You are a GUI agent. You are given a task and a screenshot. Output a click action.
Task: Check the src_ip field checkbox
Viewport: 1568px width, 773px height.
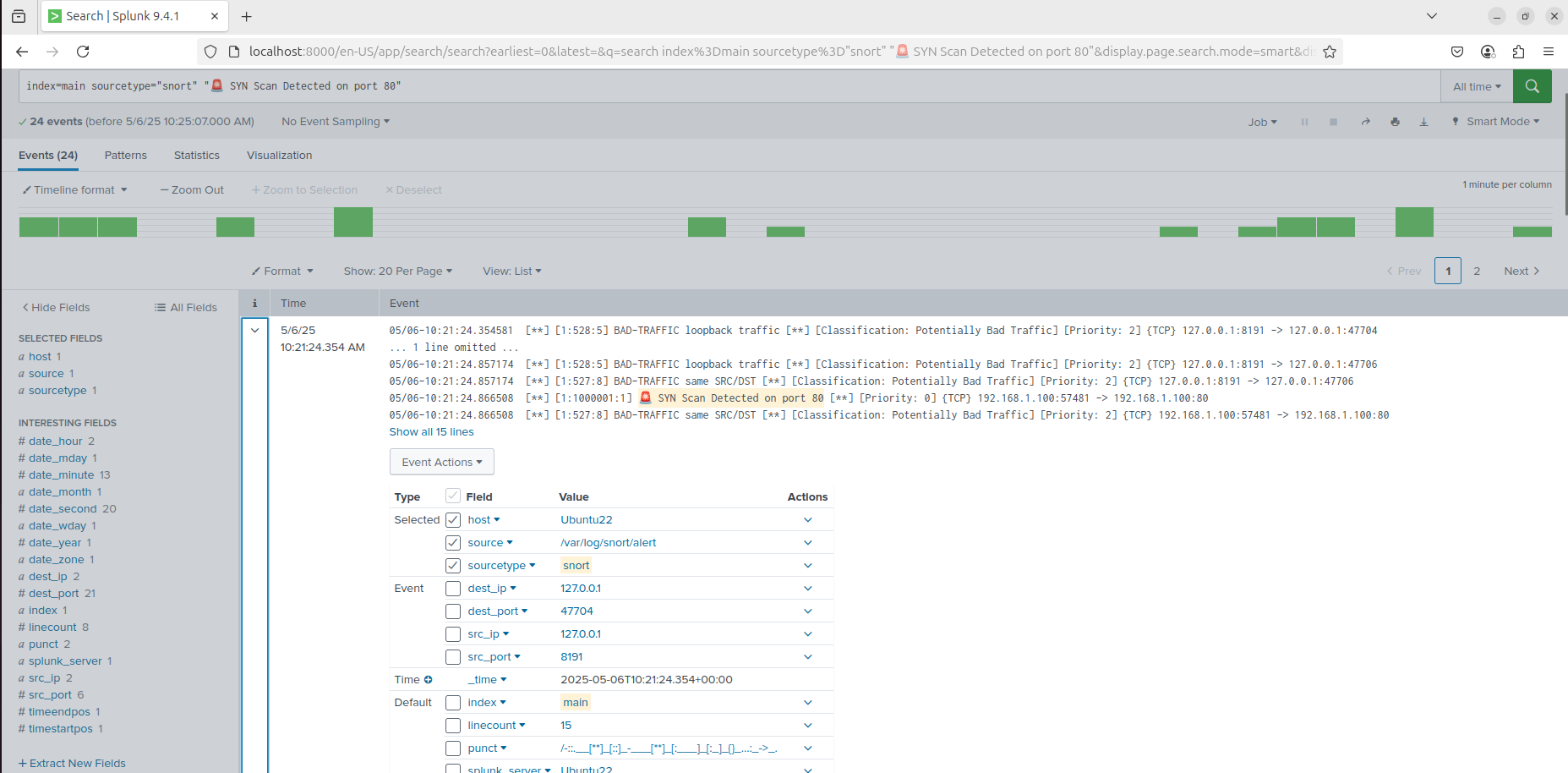(x=453, y=634)
